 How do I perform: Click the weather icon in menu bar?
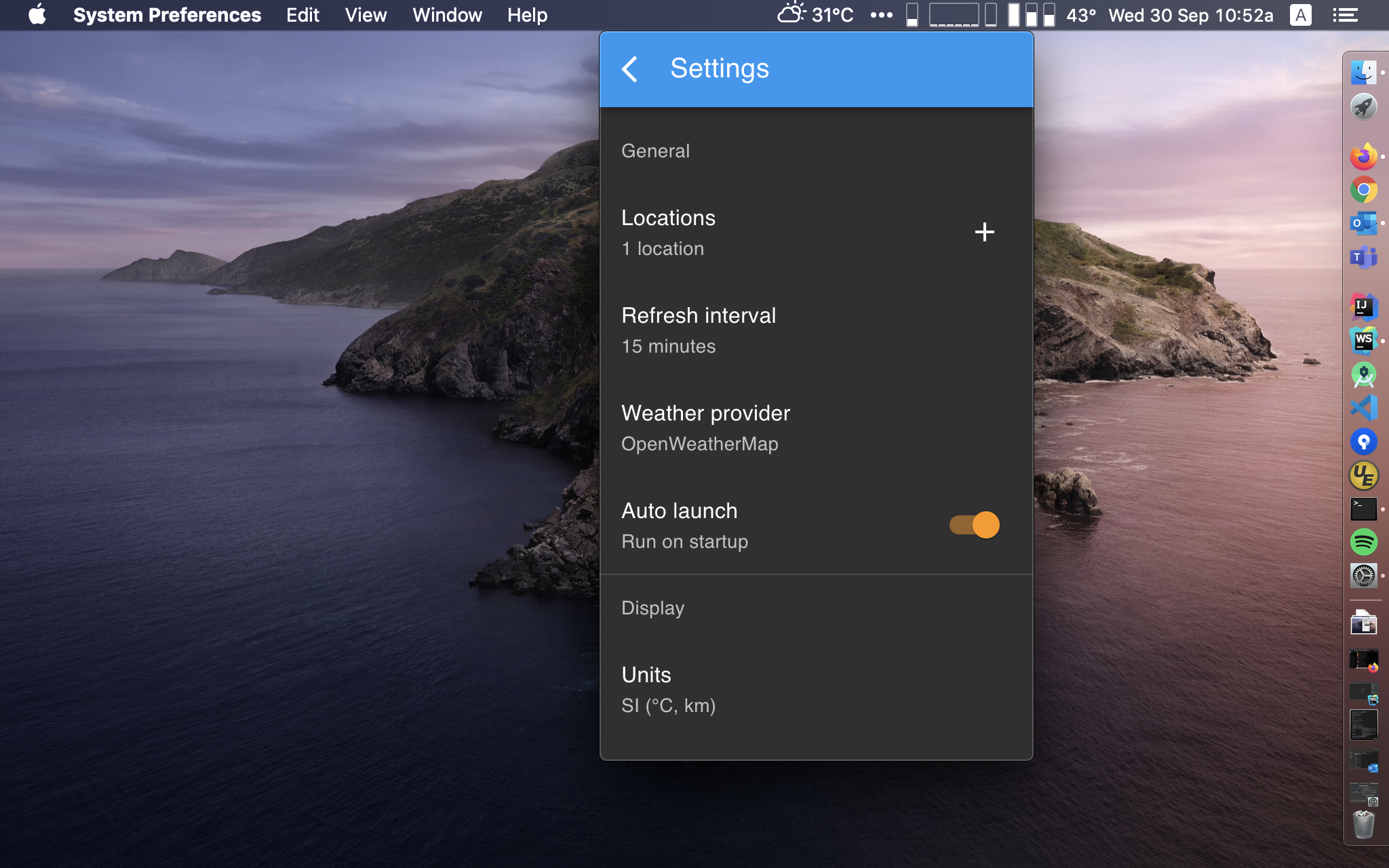791,14
